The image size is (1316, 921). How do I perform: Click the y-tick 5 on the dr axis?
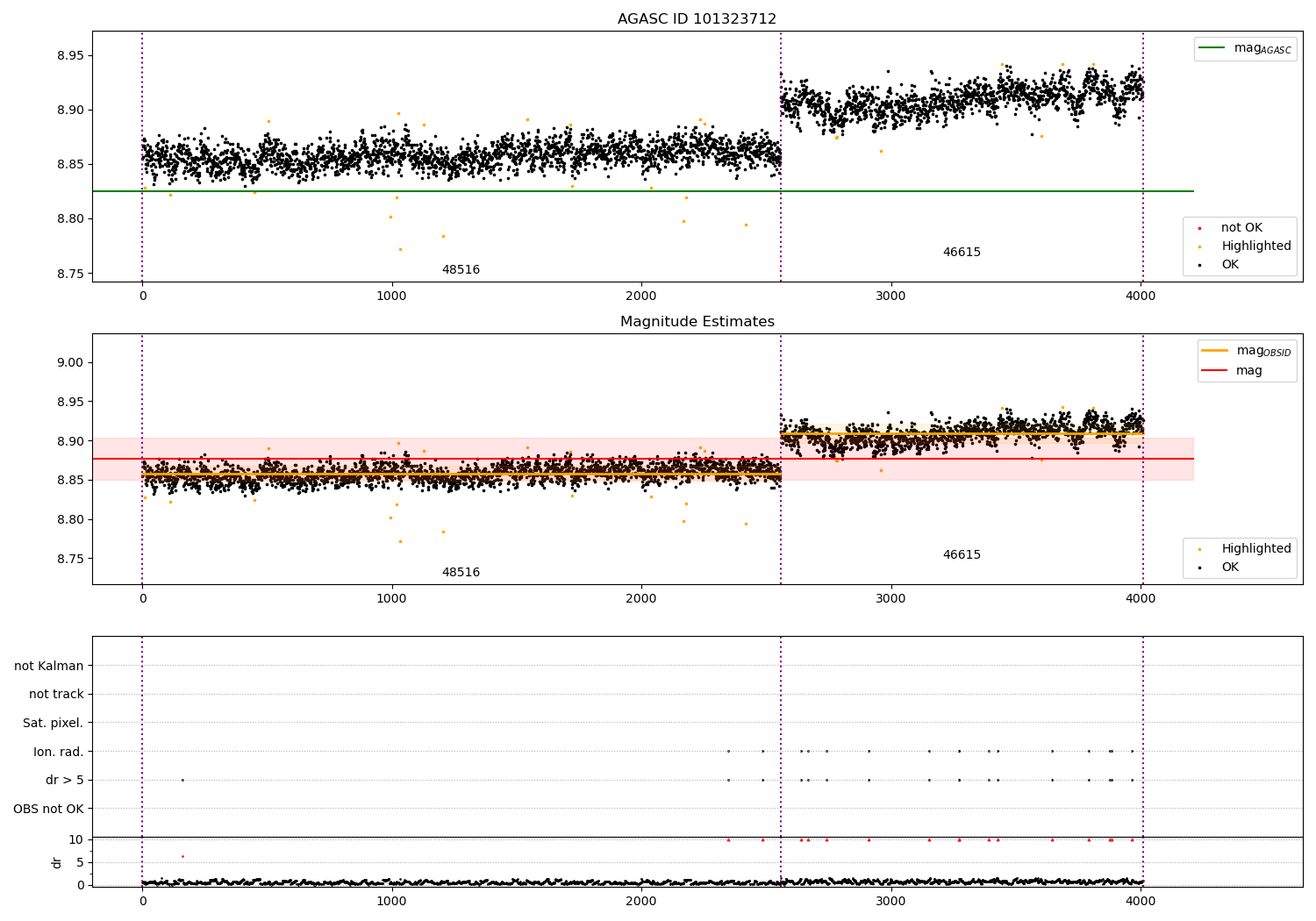pos(80,863)
